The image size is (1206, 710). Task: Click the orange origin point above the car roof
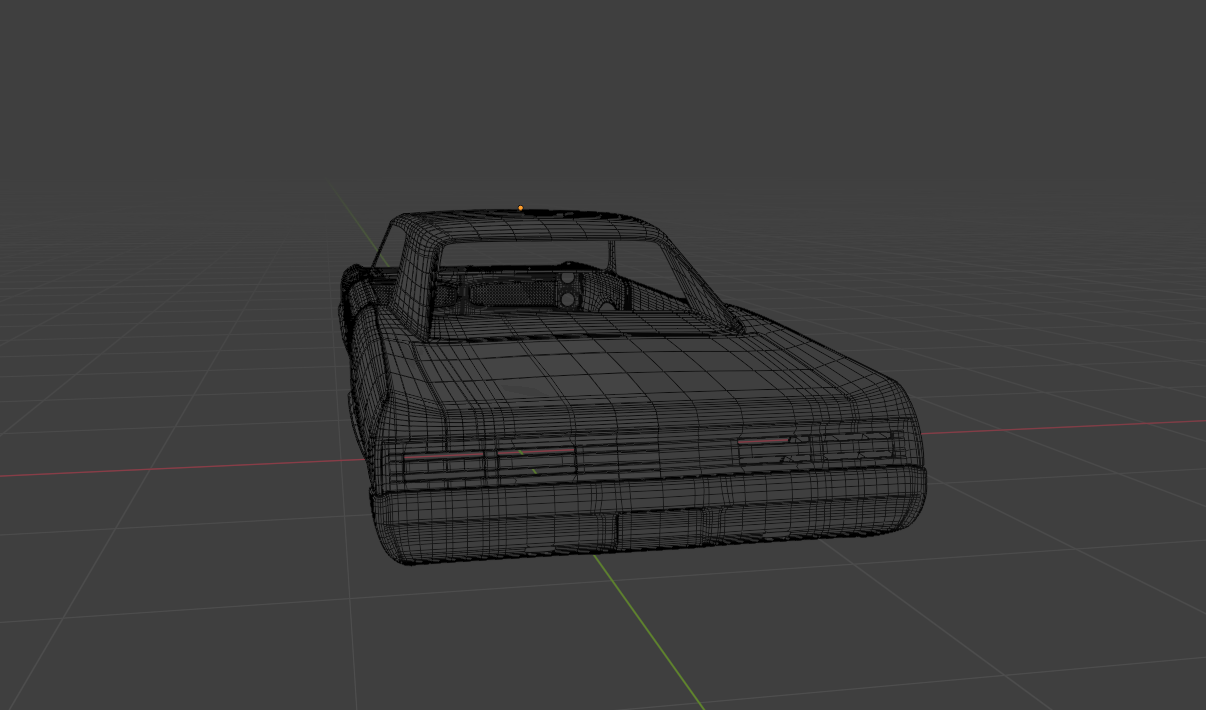pos(520,208)
